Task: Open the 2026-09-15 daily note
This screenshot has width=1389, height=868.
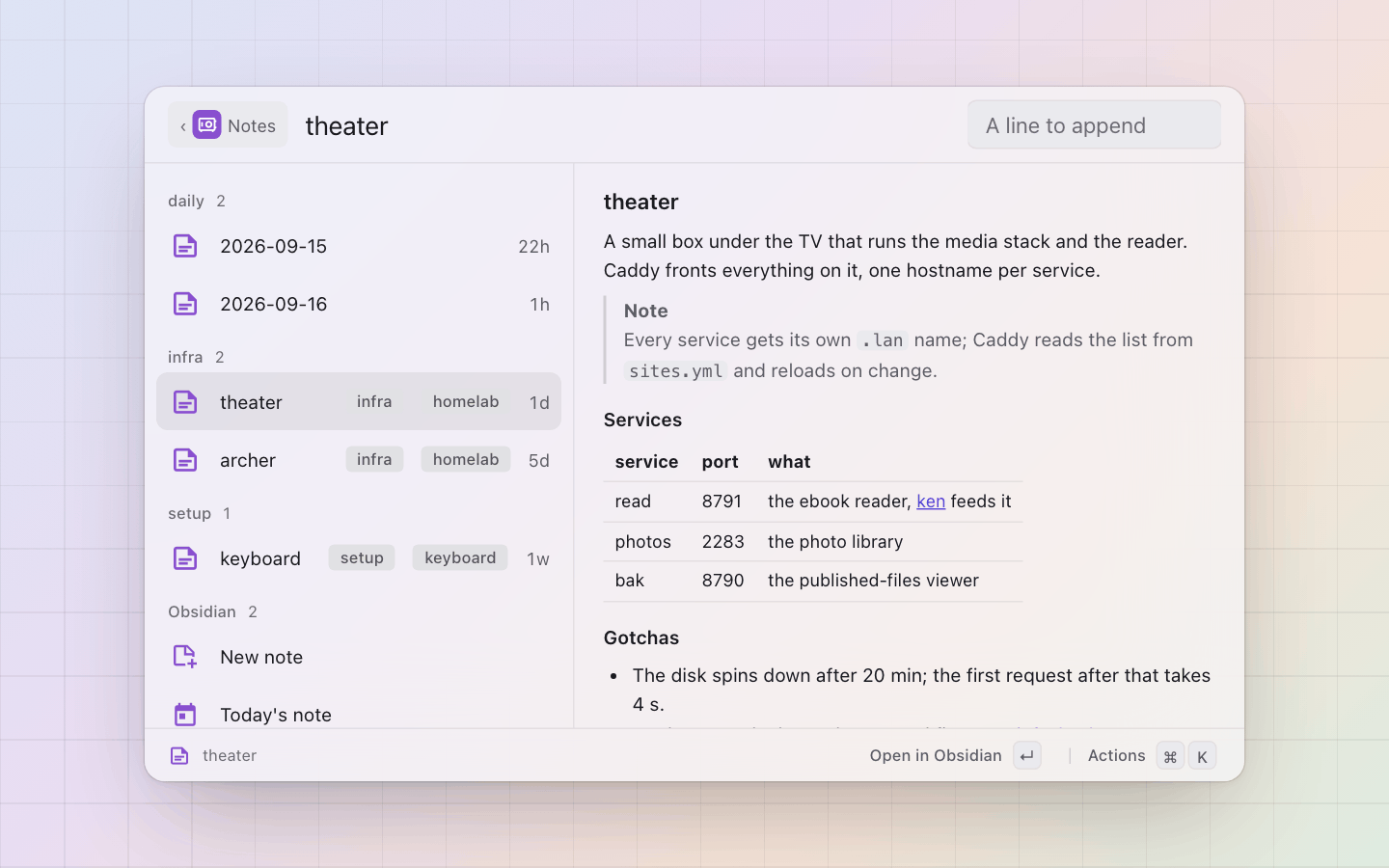Action: [359, 246]
